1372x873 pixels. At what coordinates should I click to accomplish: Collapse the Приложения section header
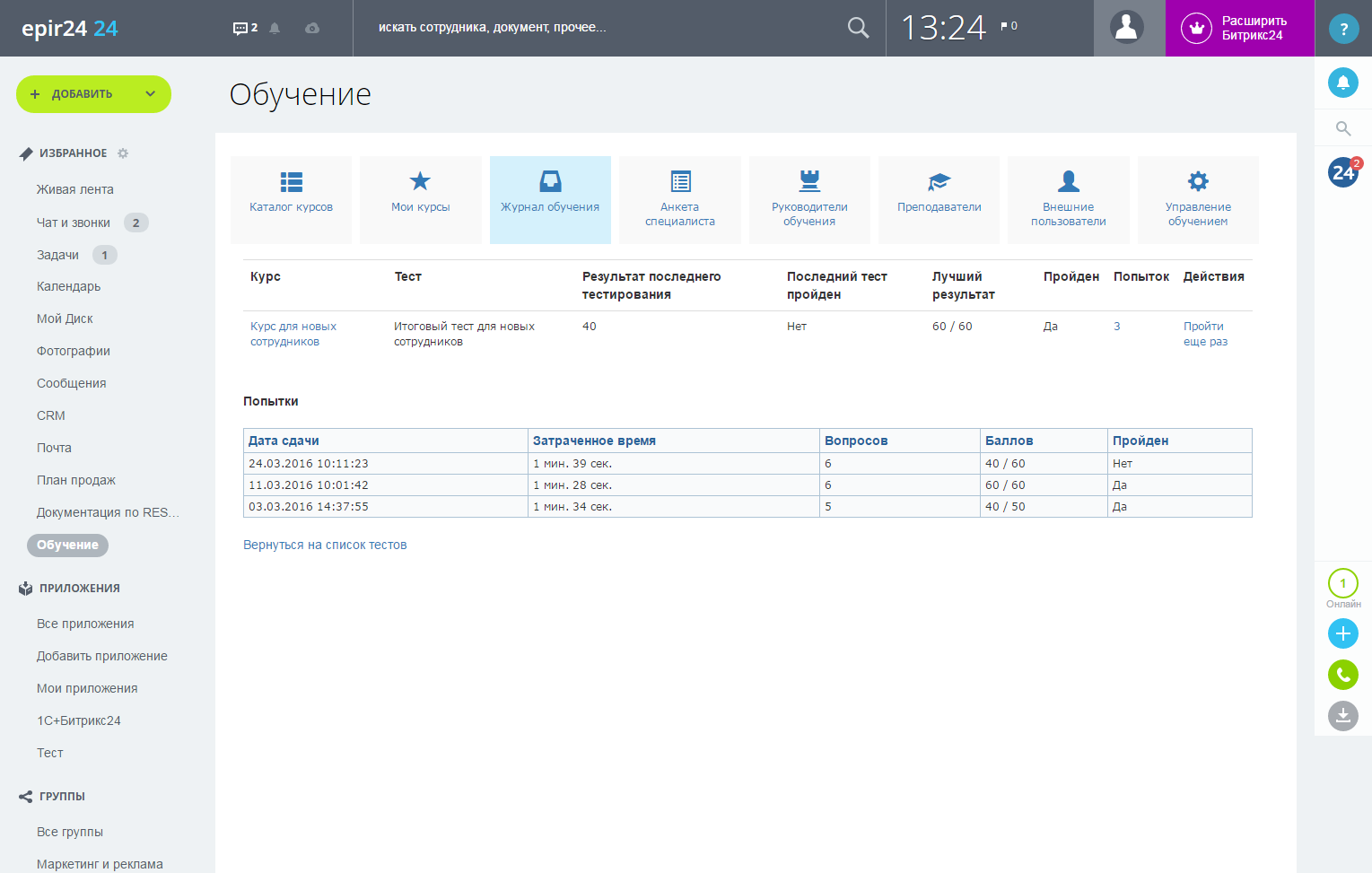(x=80, y=589)
